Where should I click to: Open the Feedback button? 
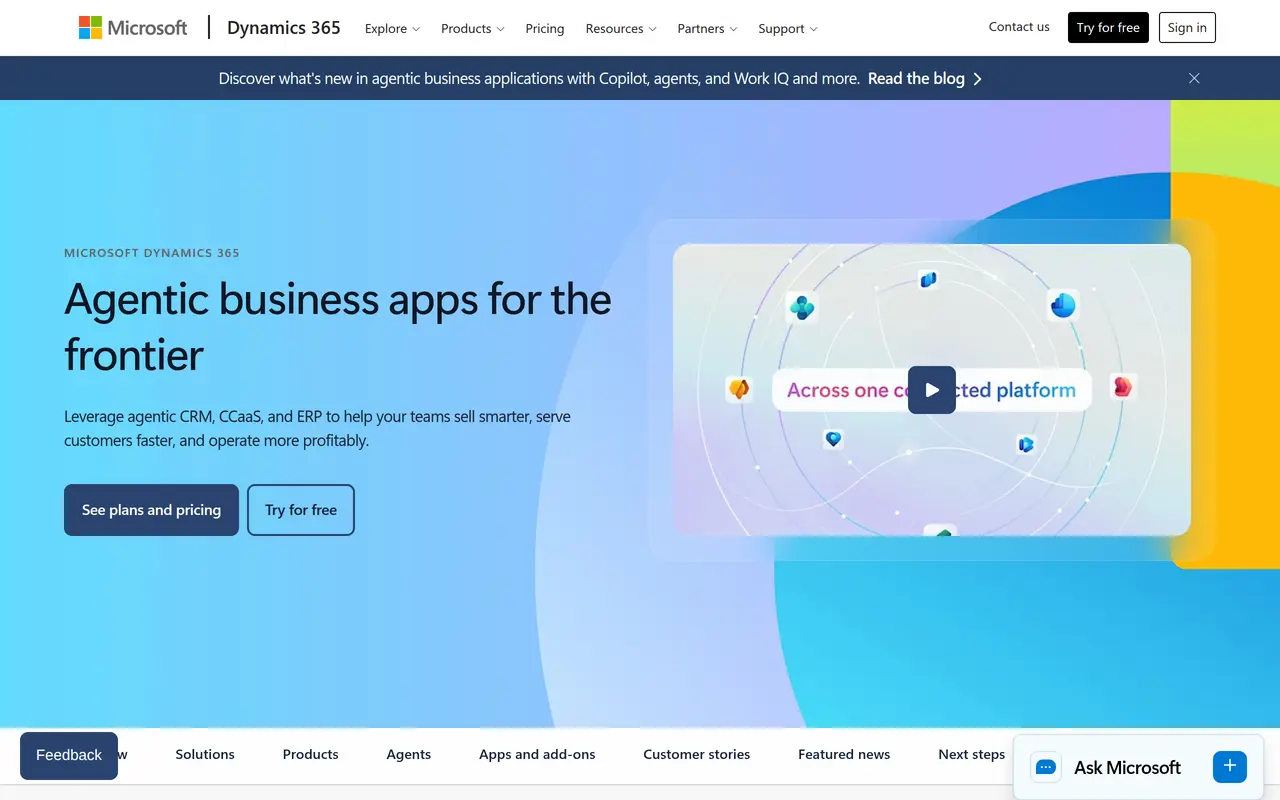click(69, 755)
